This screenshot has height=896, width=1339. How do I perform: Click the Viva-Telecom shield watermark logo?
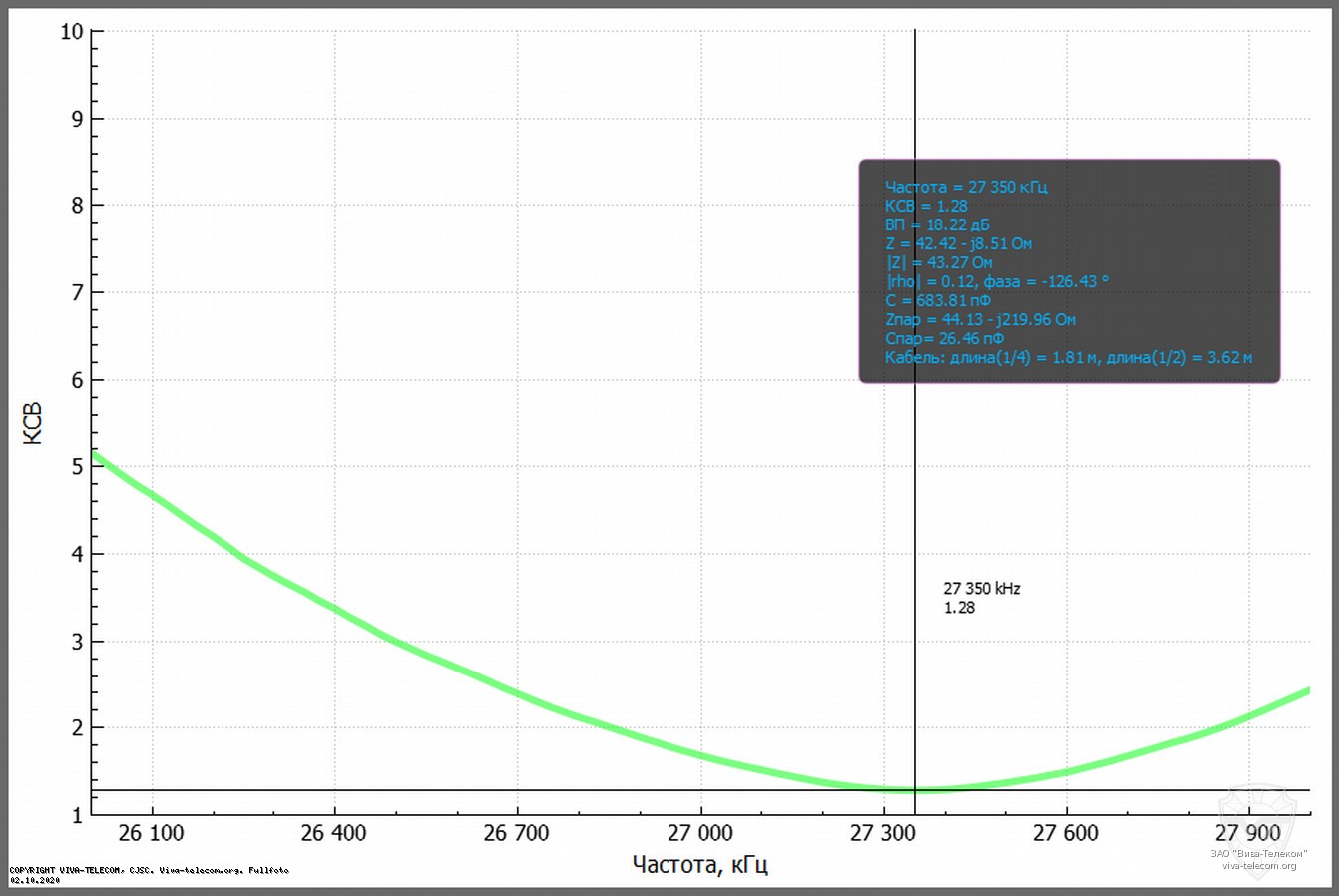[1258, 816]
